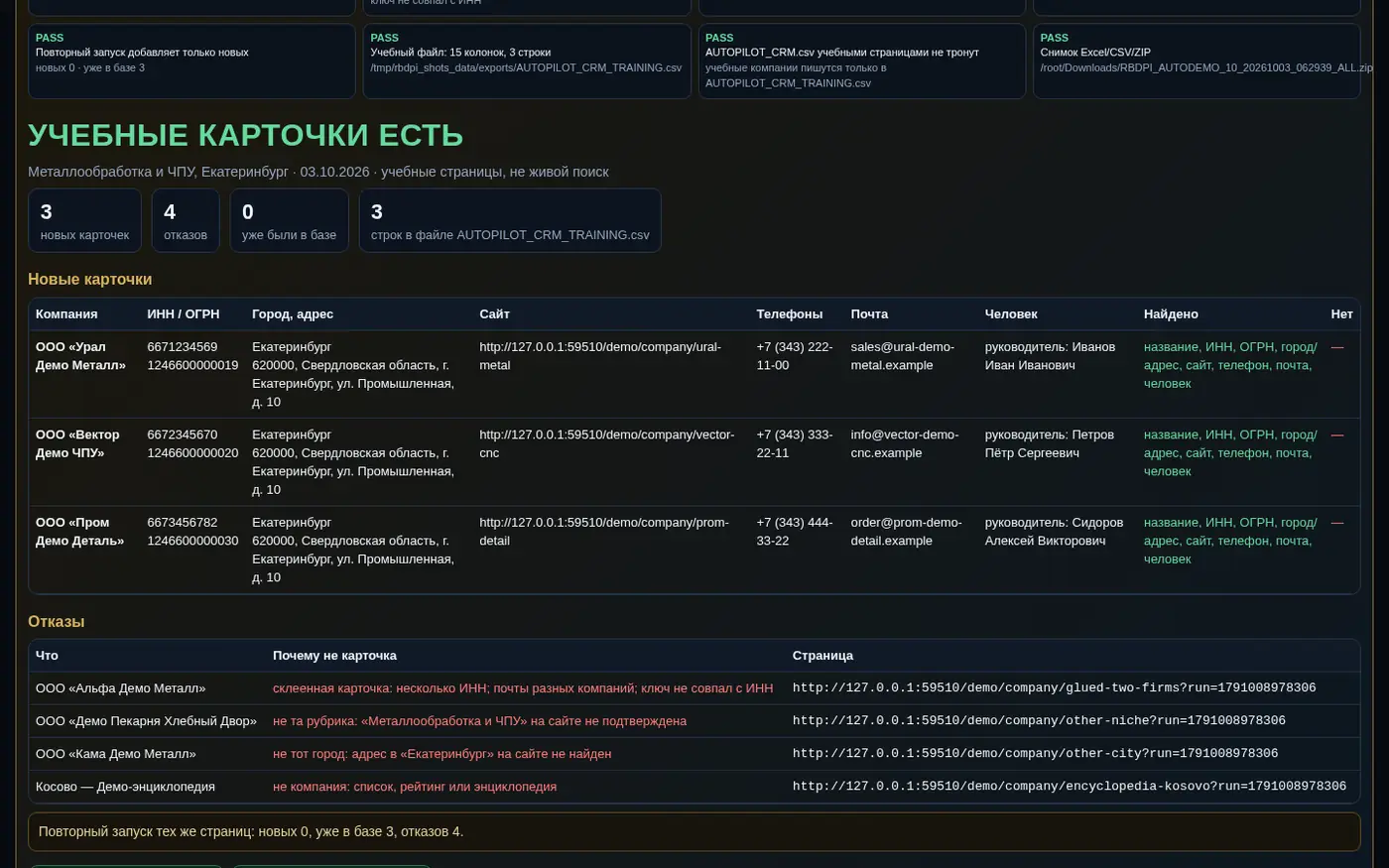The height and width of the screenshot is (868, 1389).
Task: Select the '3 новых карточек' stat card
Action: click(x=84, y=220)
